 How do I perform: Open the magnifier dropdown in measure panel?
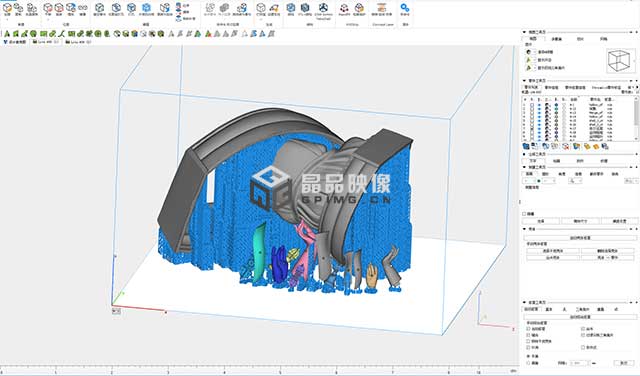point(576,180)
